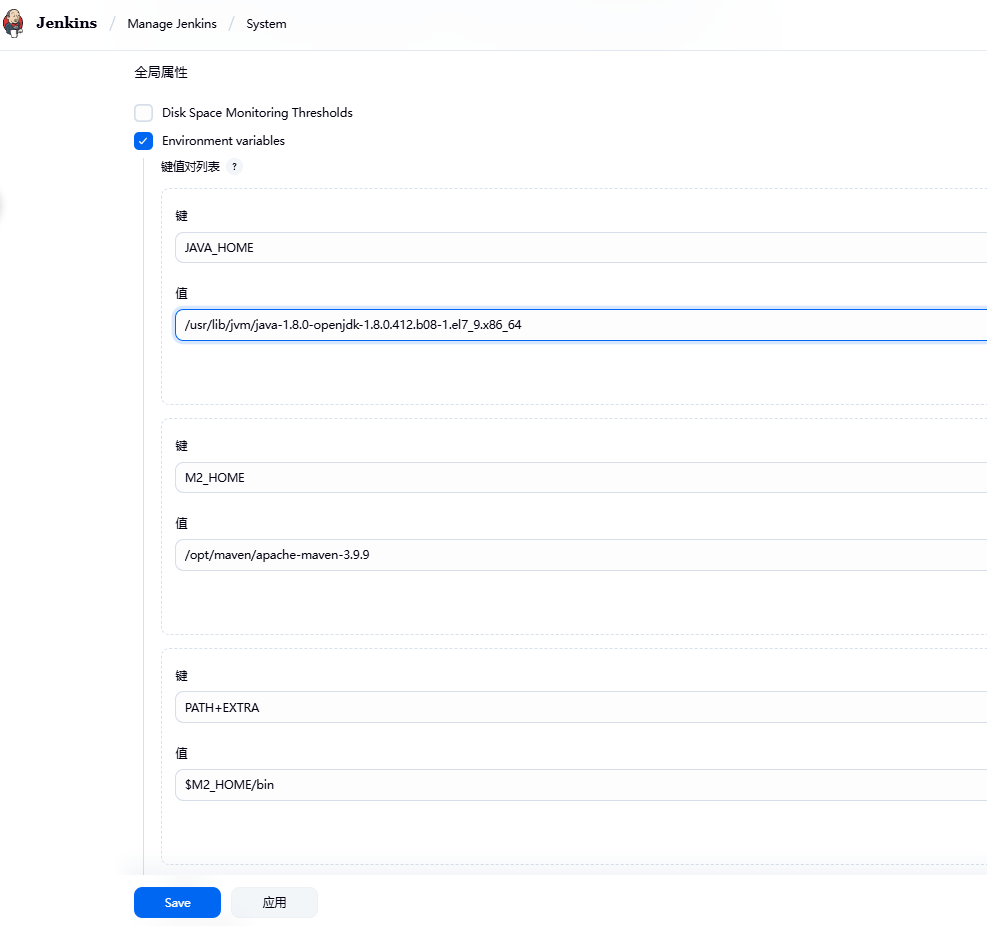This screenshot has width=987, height=926.
Task: Click the apache-maven-3.9.9 value field
Action: coord(580,555)
